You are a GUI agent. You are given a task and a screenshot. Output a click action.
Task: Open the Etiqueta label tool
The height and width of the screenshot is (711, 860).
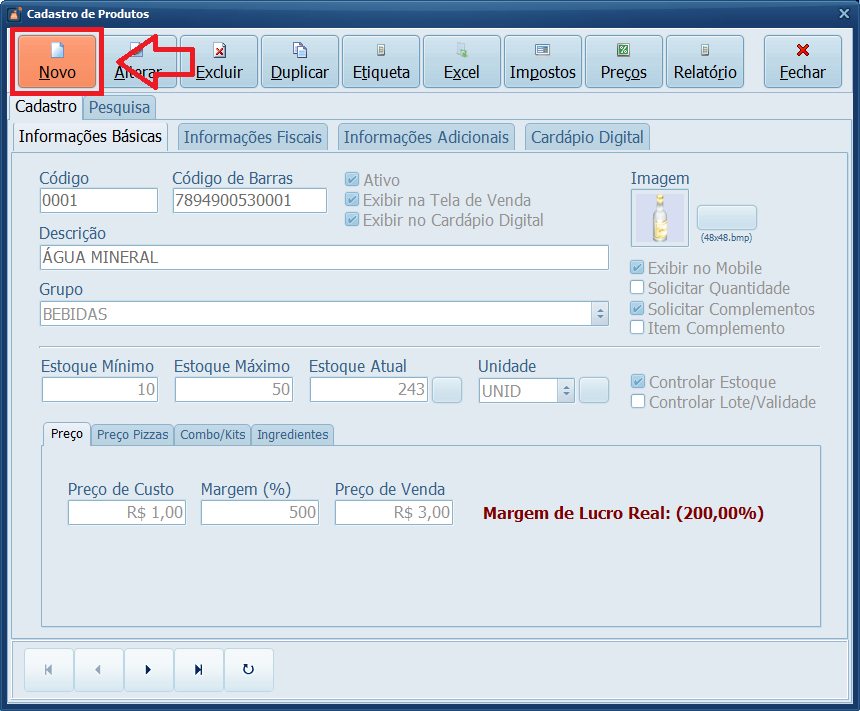coord(381,61)
